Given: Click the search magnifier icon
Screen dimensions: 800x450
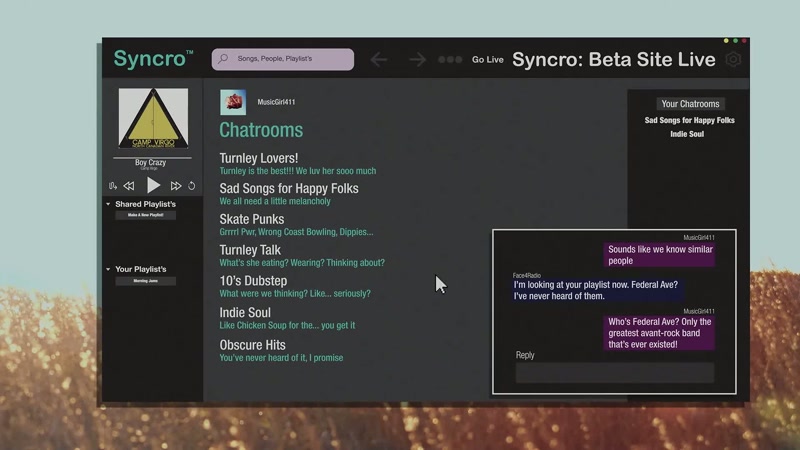Looking at the screenshot, I should [223, 59].
